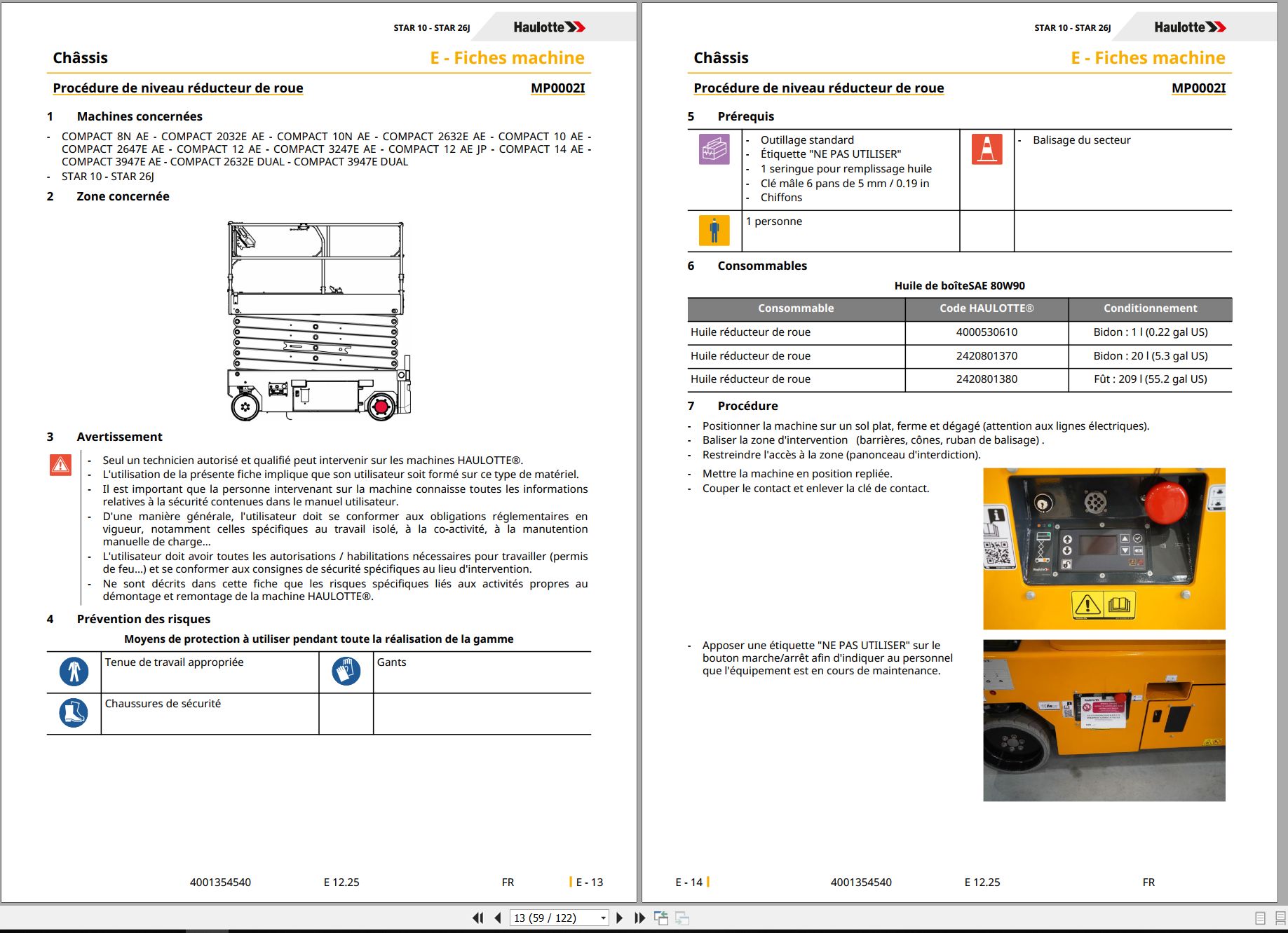Click 'Tenue de travail appropriée' label
The image size is (1288, 933).
tap(174, 662)
